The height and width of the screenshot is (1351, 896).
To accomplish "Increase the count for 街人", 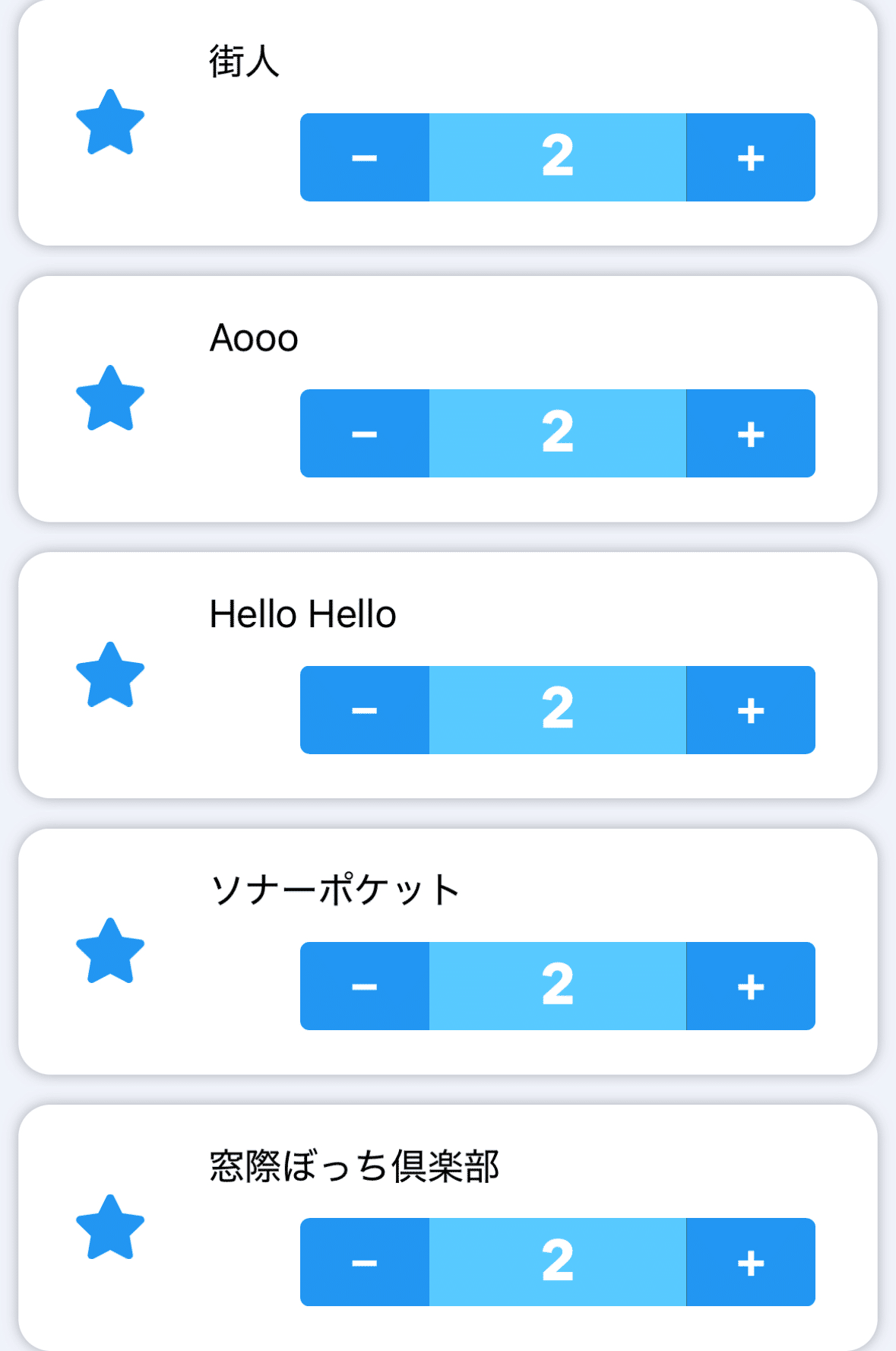I will pos(750,157).
